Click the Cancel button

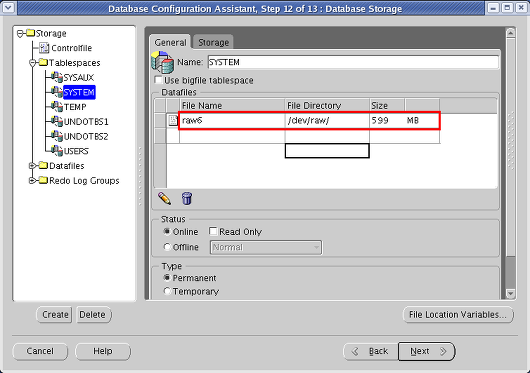tap(40, 351)
